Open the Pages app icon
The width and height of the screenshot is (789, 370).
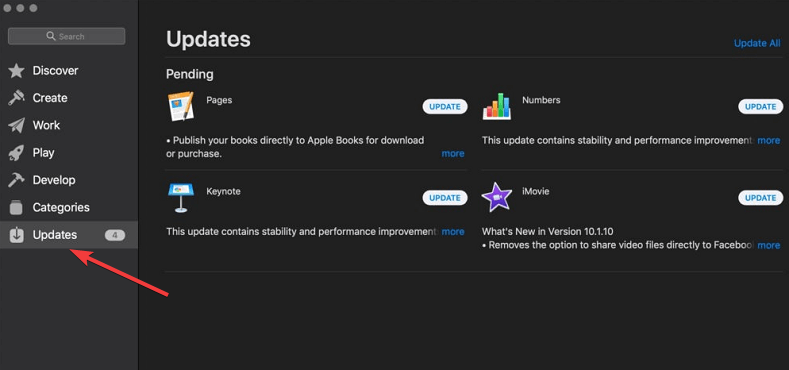tap(181, 106)
